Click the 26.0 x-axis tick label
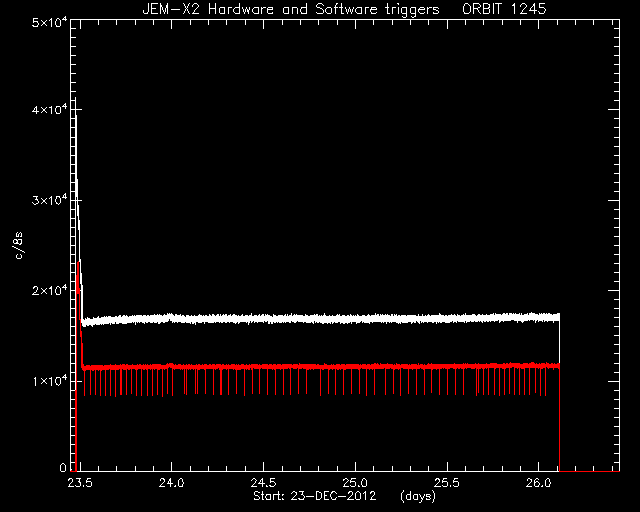640x512 pixels. coord(539,483)
